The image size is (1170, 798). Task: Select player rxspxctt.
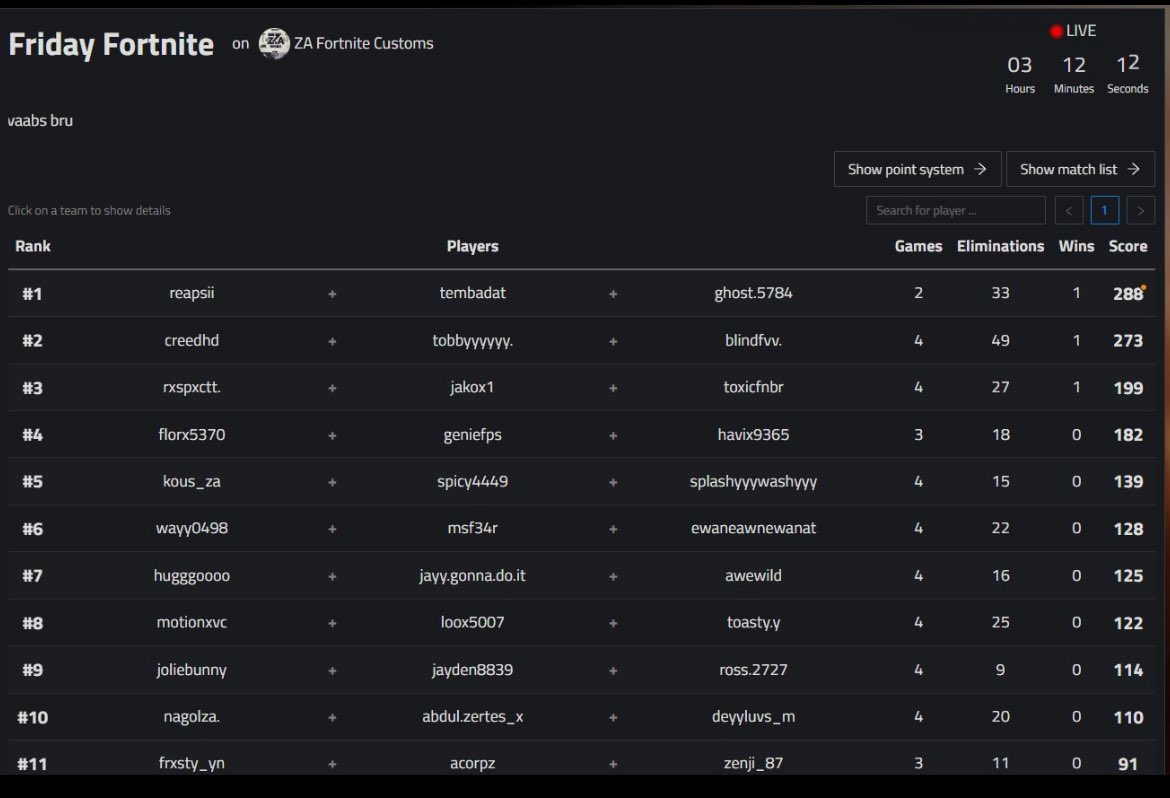pos(192,387)
